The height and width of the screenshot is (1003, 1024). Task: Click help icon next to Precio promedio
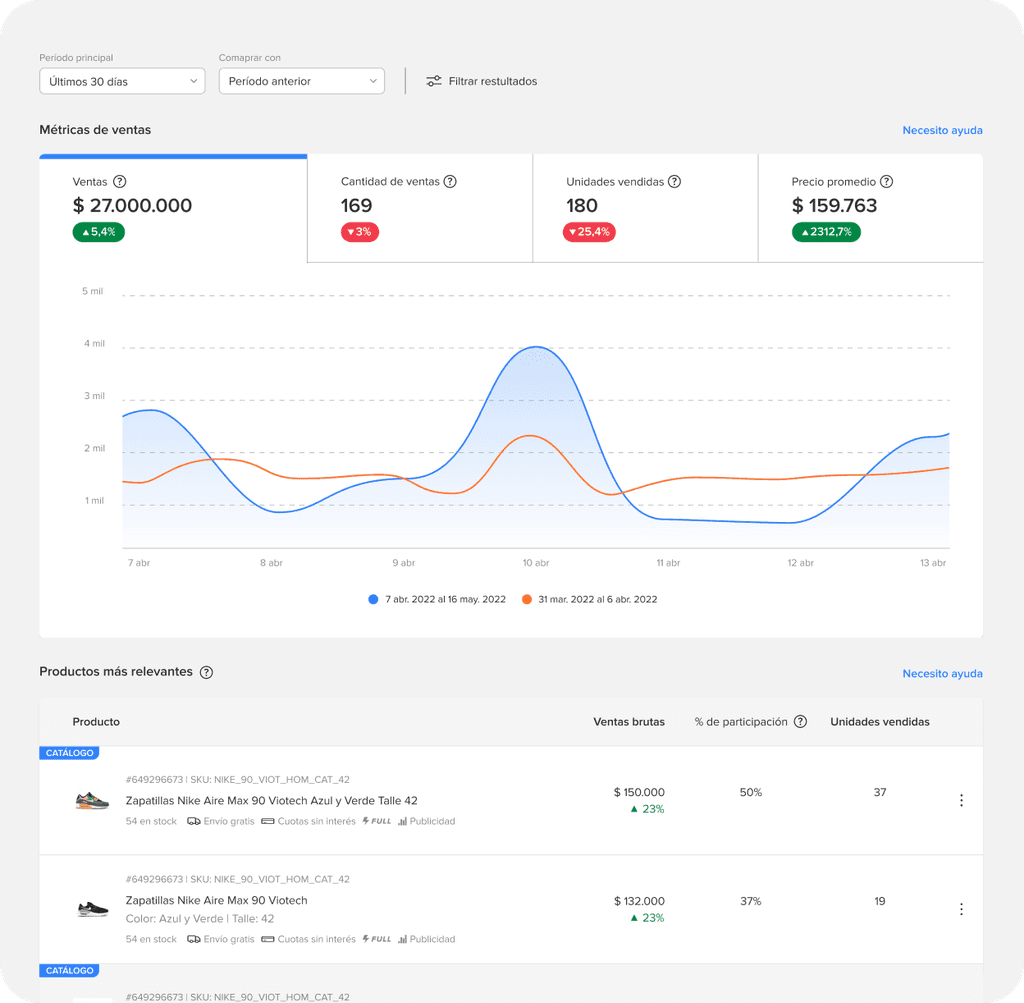click(x=886, y=182)
